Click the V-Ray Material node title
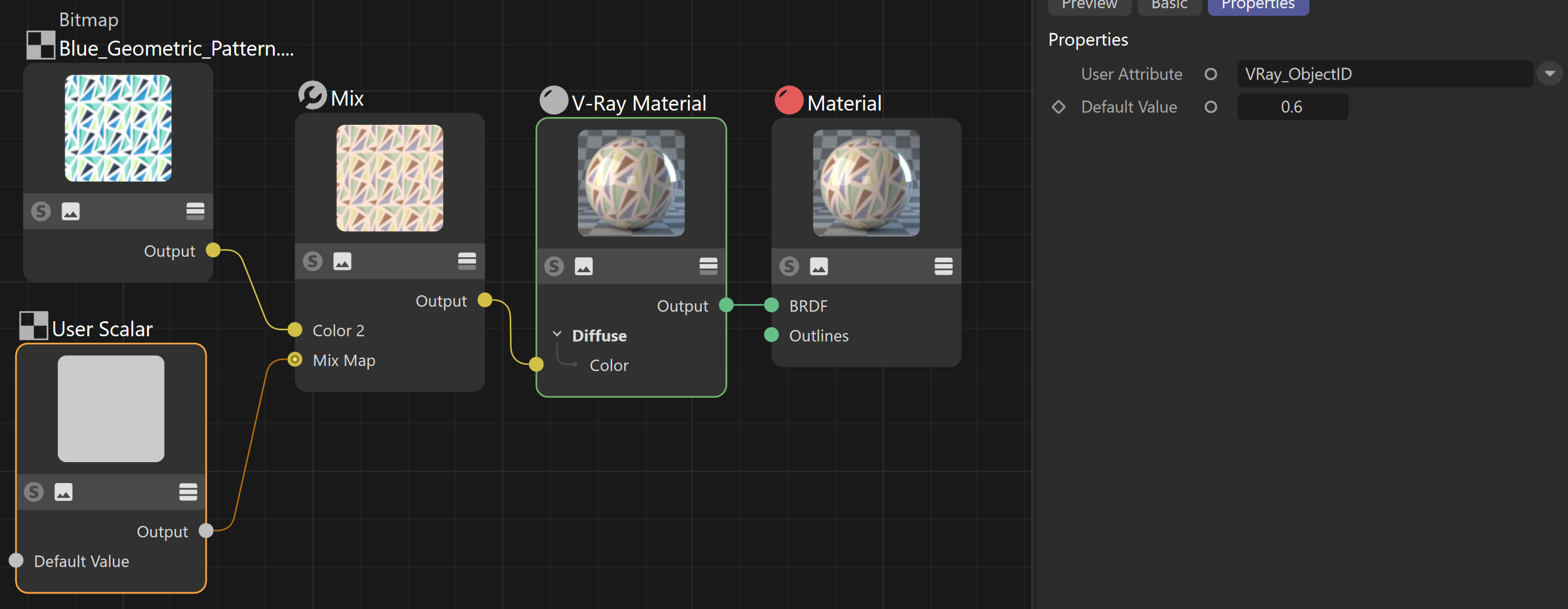The image size is (1568, 609). (639, 103)
